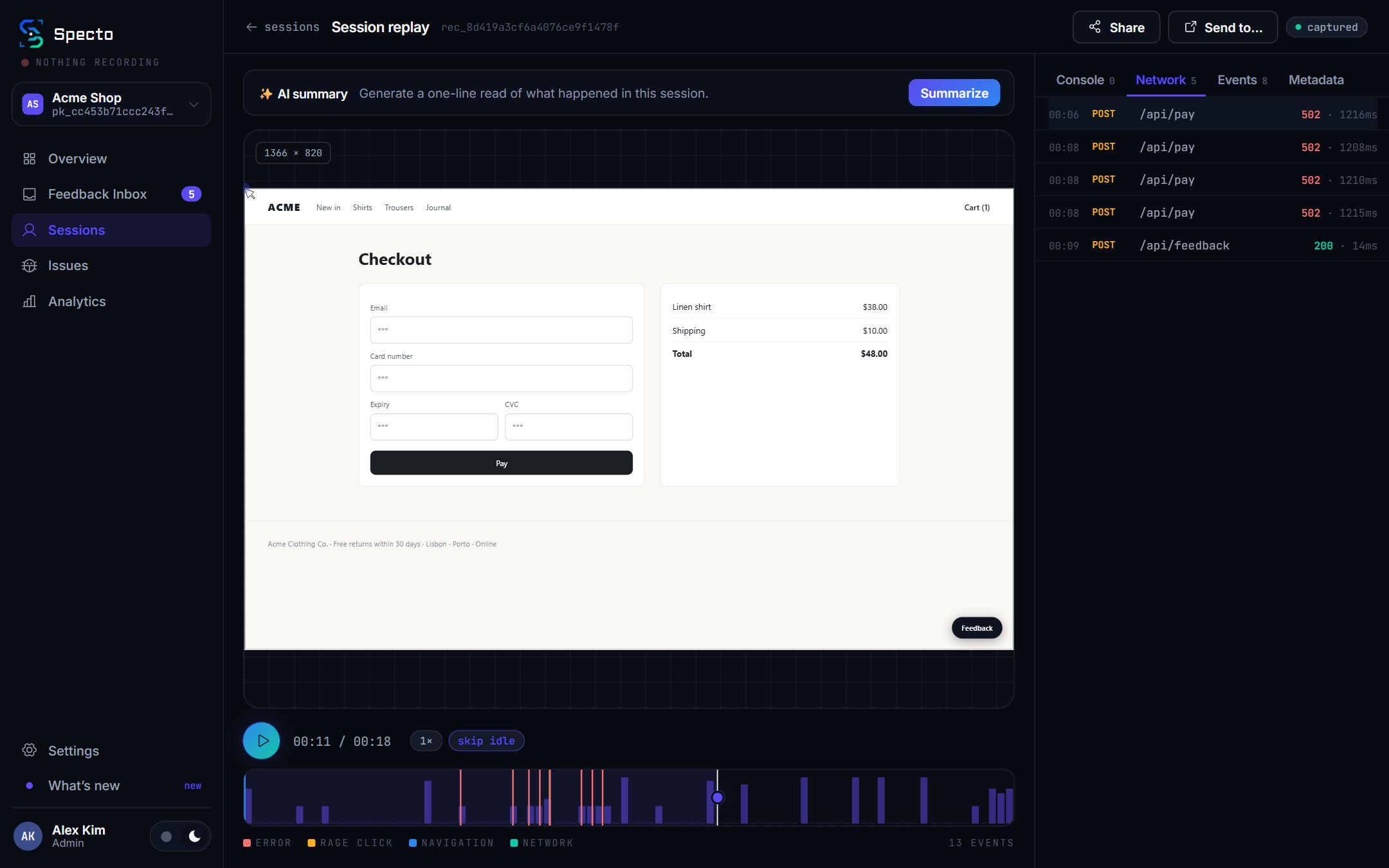1389x868 pixels.
Task: Click the Feedback widget in replay
Action: [977, 628]
